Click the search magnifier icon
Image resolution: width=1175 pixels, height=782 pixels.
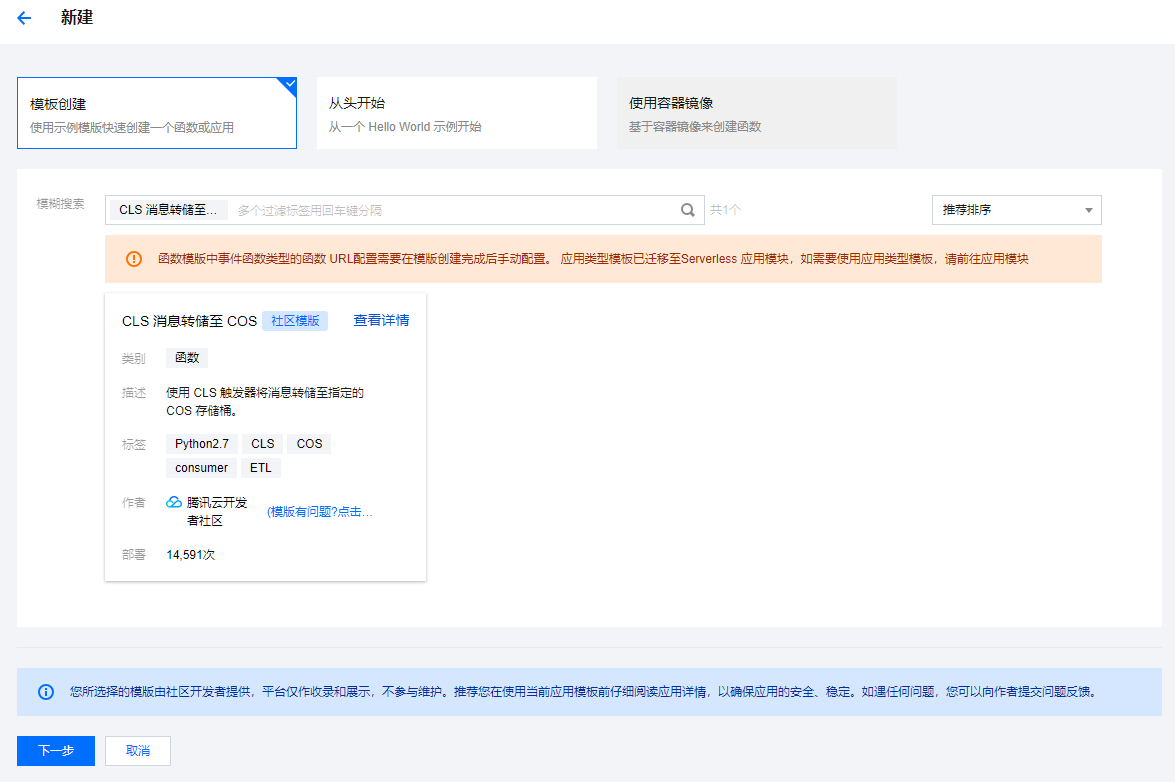(x=687, y=210)
